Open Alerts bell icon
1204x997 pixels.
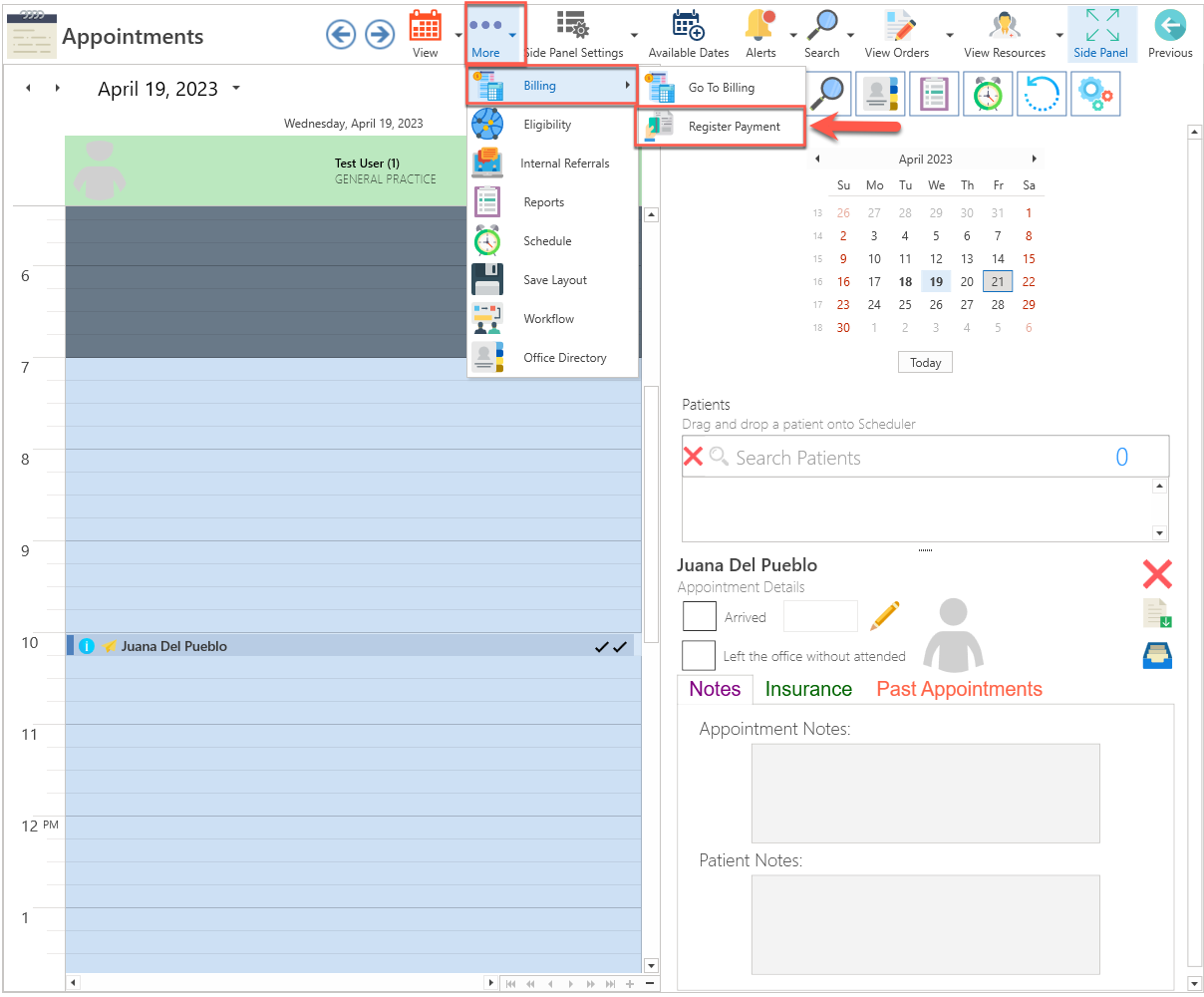pyautogui.click(x=760, y=35)
